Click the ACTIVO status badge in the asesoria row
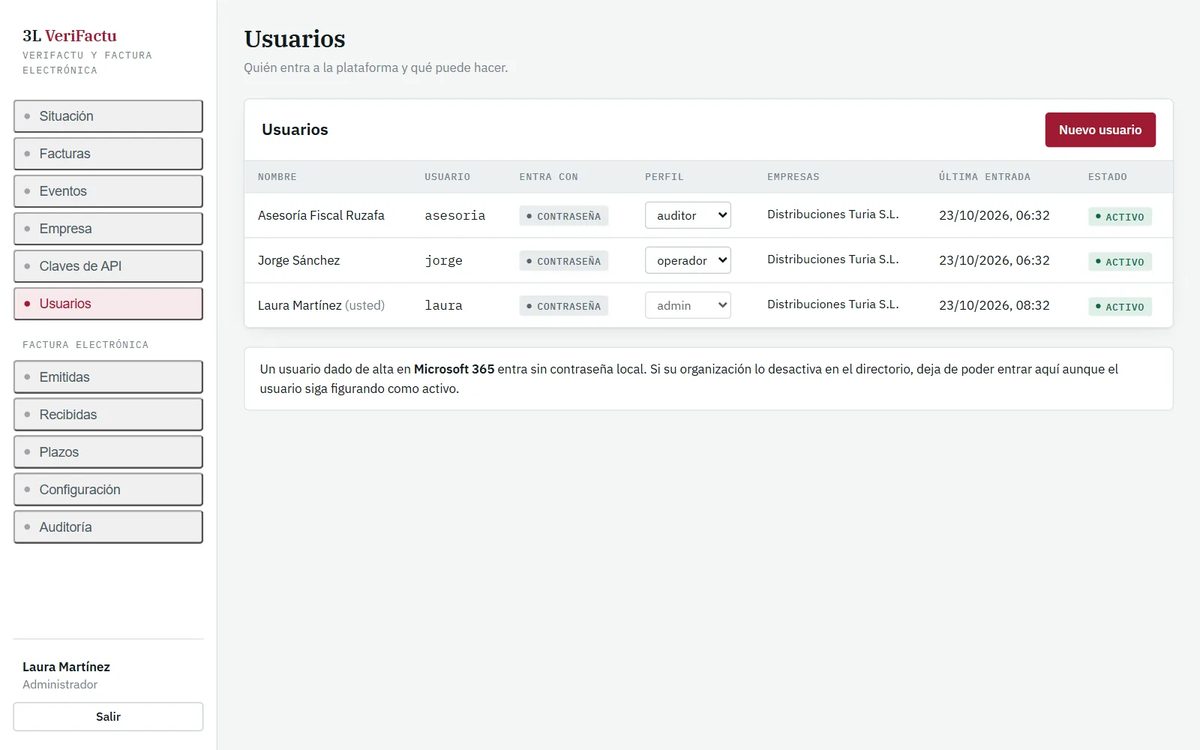Viewport: 1200px width, 750px height. pos(1120,216)
